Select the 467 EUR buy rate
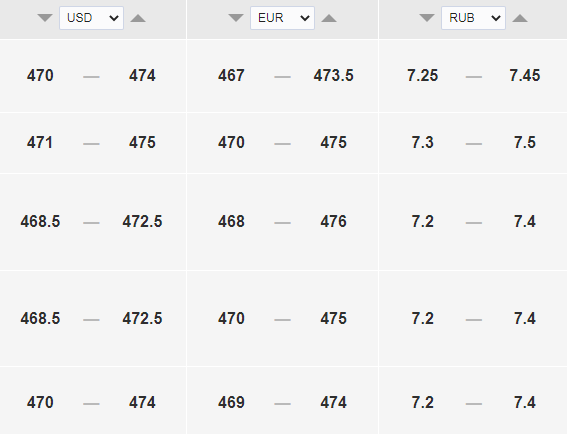Image resolution: width=567 pixels, height=434 pixels. coord(231,76)
